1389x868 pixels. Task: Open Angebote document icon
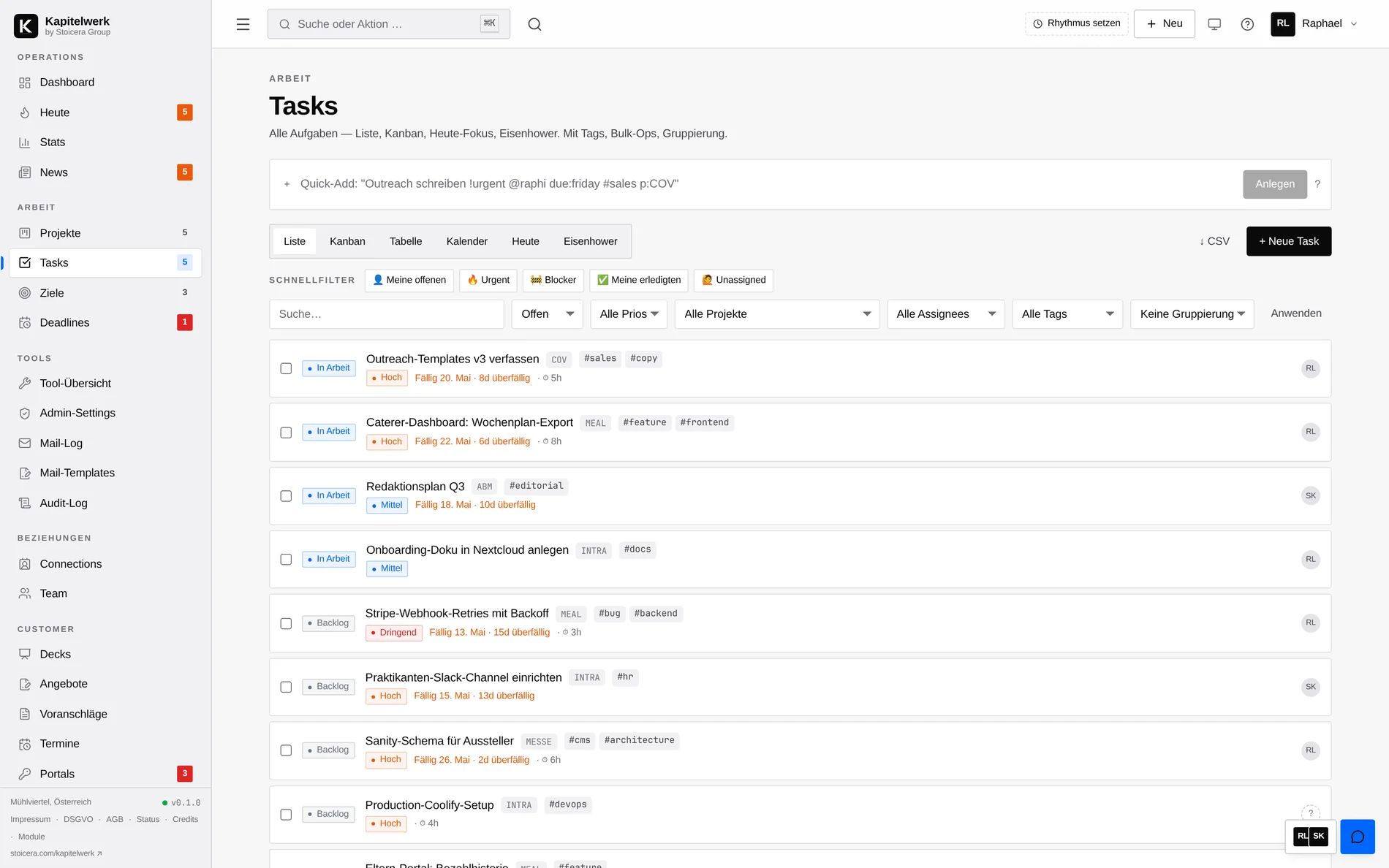[x=25, y=685]
